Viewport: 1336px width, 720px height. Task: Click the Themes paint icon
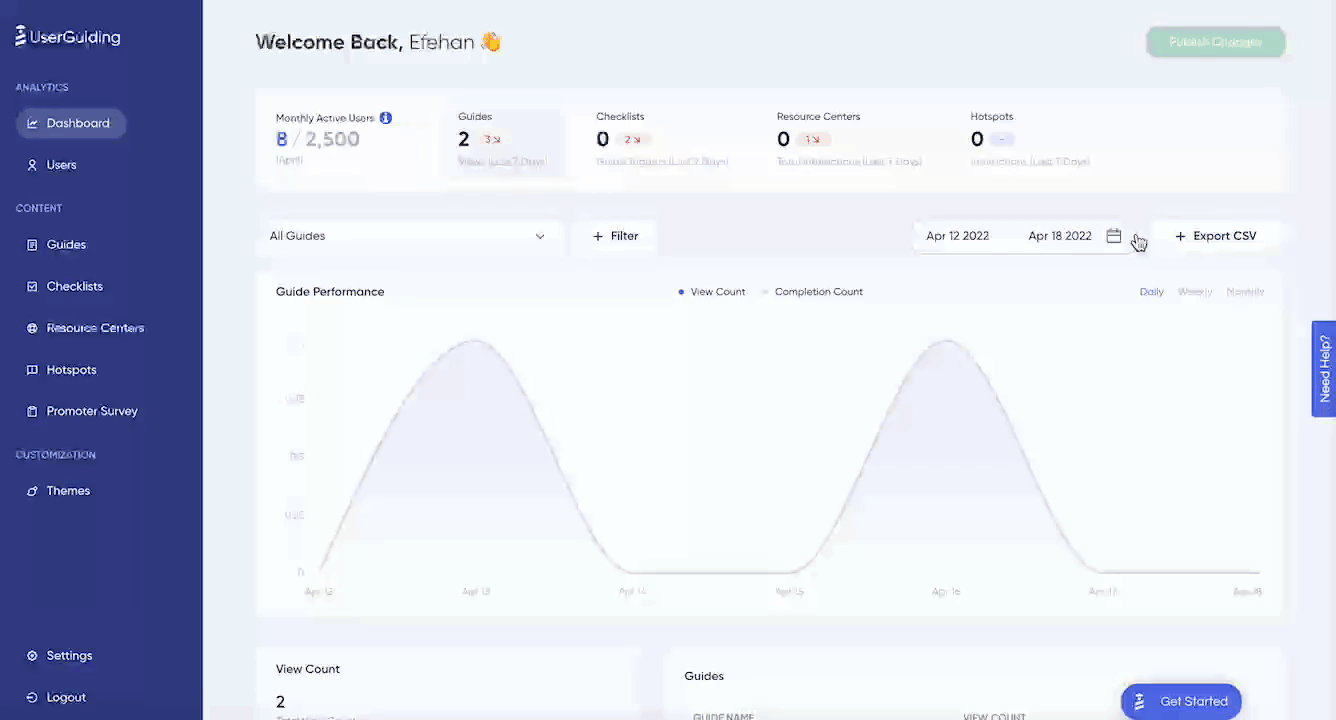32,491
